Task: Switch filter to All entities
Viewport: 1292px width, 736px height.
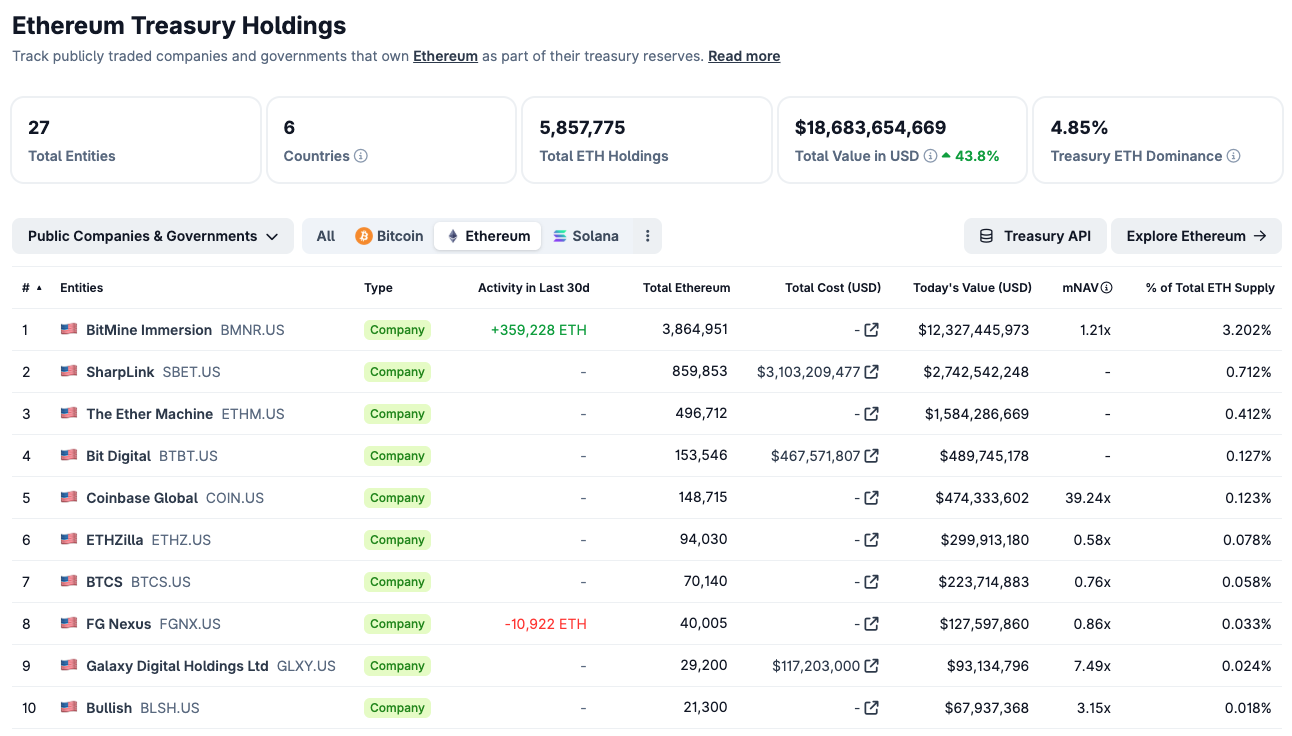Action: pos(325,236)
